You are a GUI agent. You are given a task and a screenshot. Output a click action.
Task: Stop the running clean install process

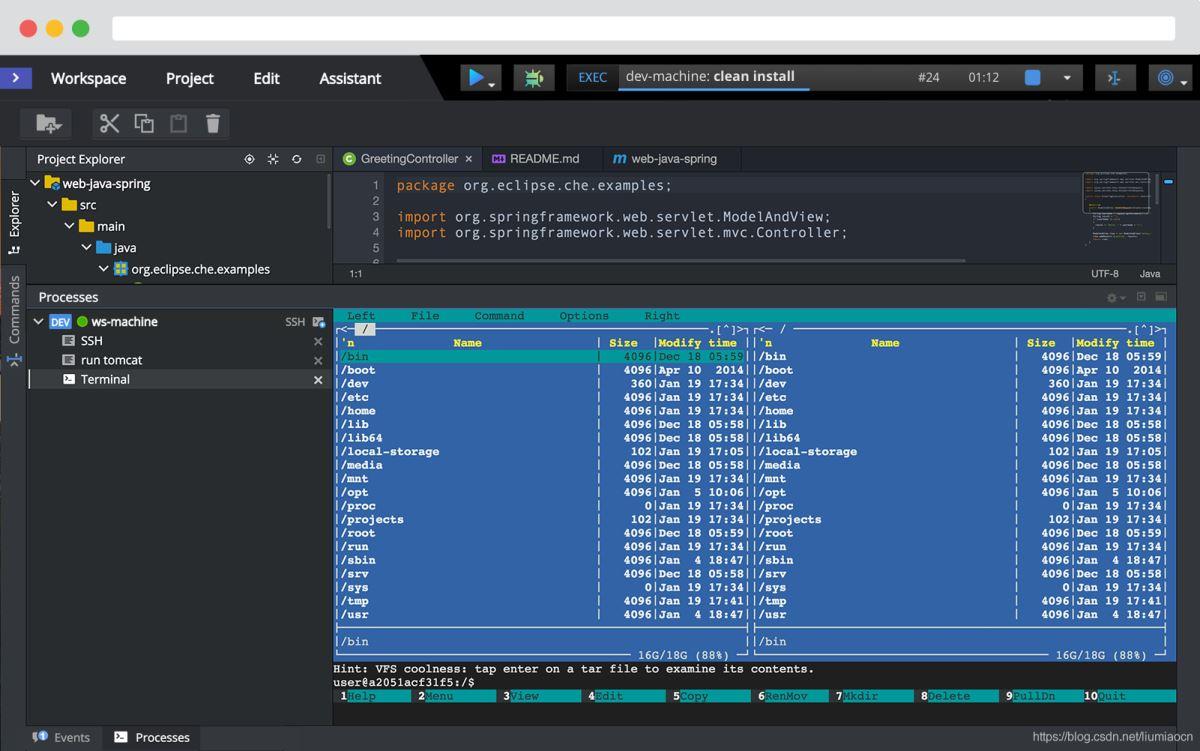1033,77
